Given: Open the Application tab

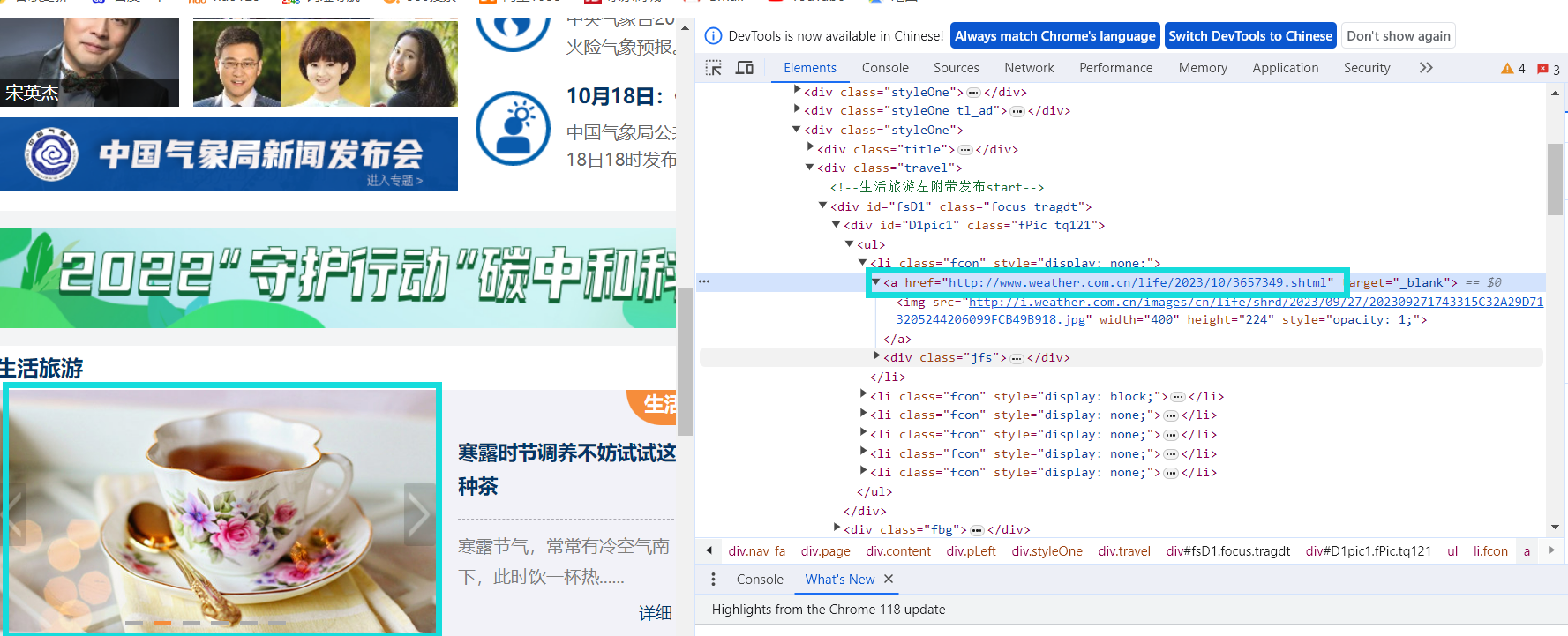Looking at the screenshot, I should (1286, 68).
